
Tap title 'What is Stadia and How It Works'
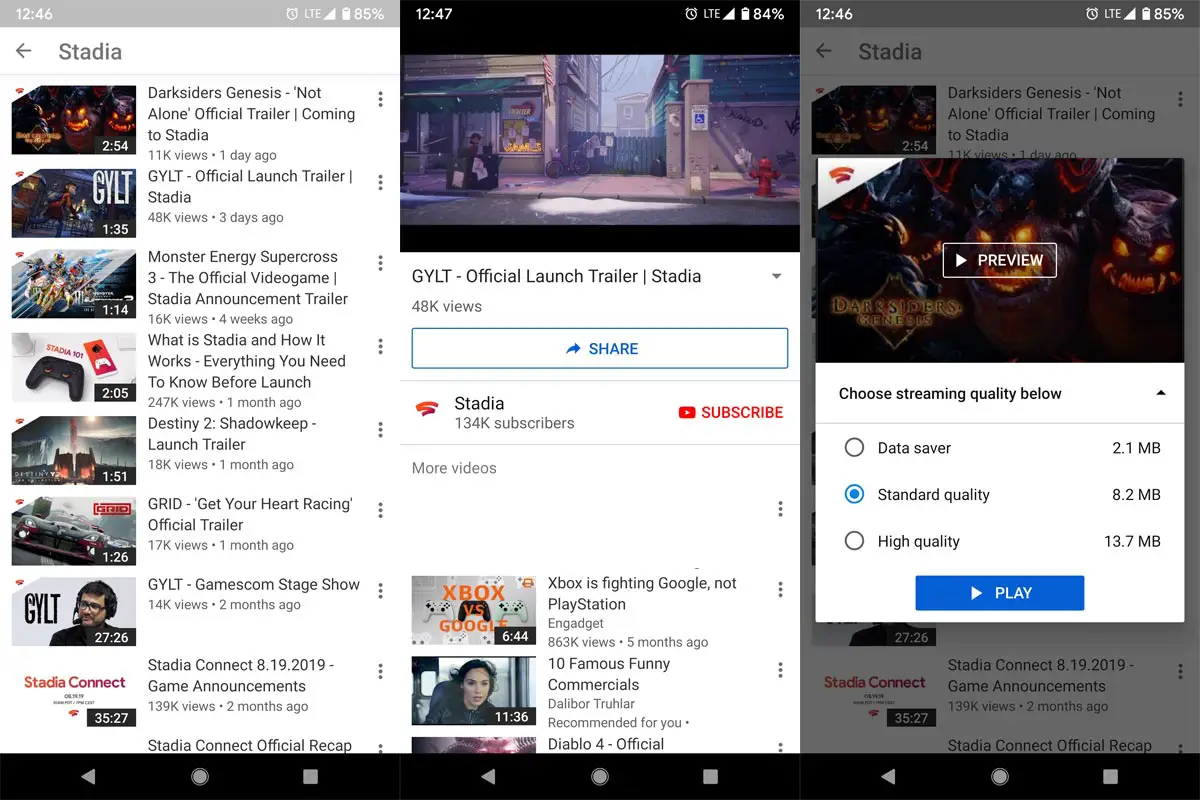coord(247,361)
